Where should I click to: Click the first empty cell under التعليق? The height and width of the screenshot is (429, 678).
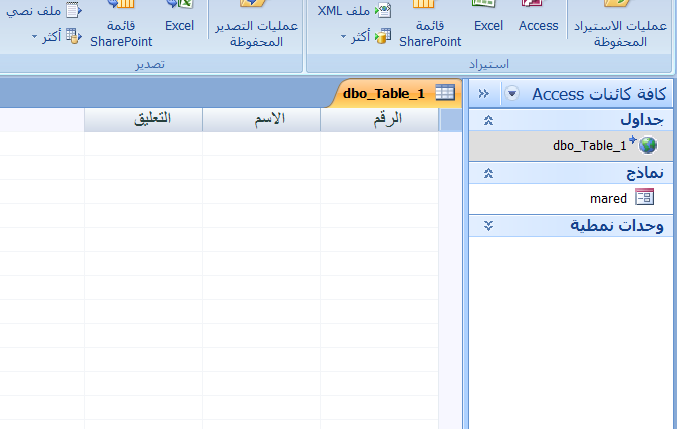[143, 144]
